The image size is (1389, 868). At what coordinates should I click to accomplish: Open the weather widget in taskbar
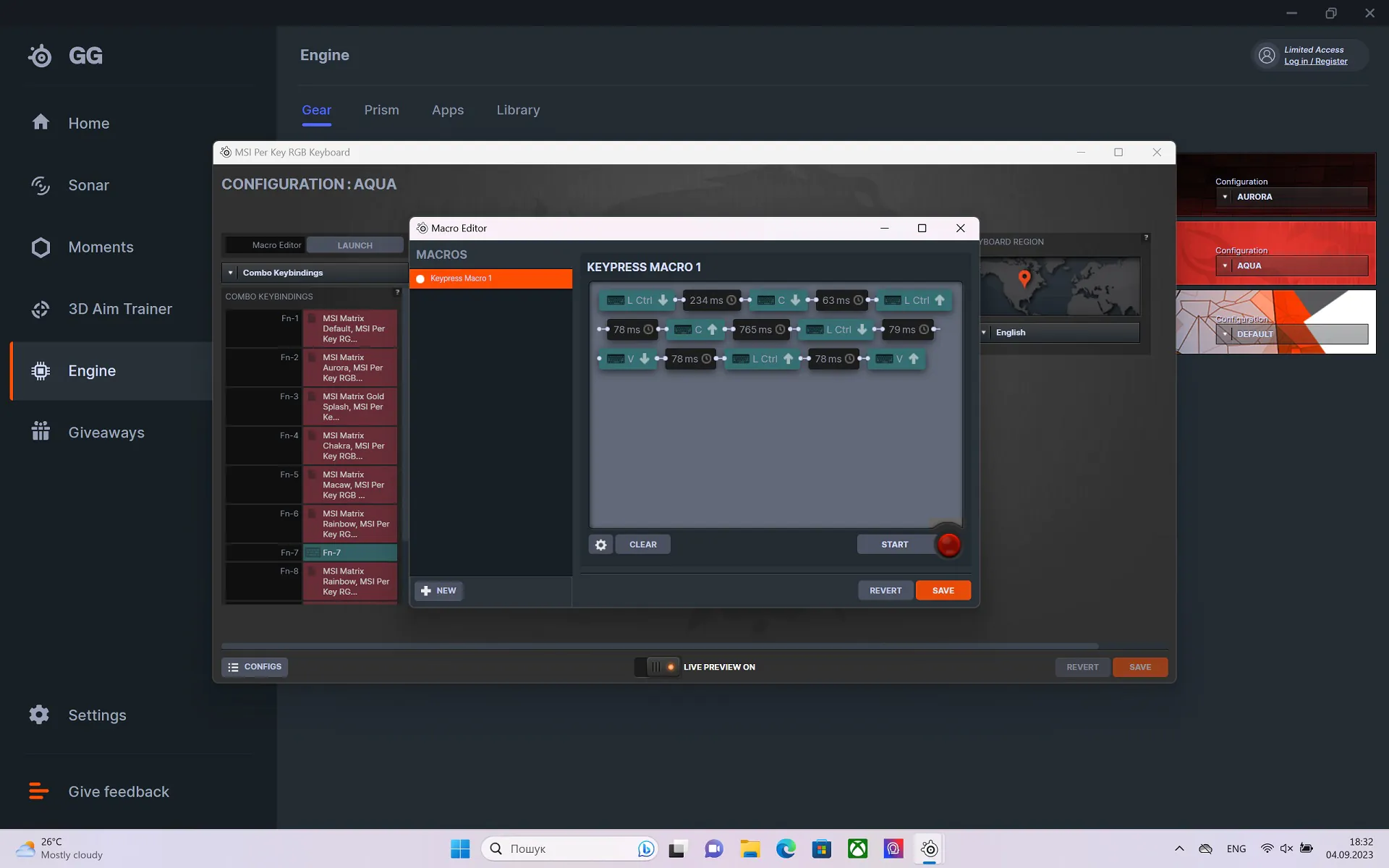60,848
